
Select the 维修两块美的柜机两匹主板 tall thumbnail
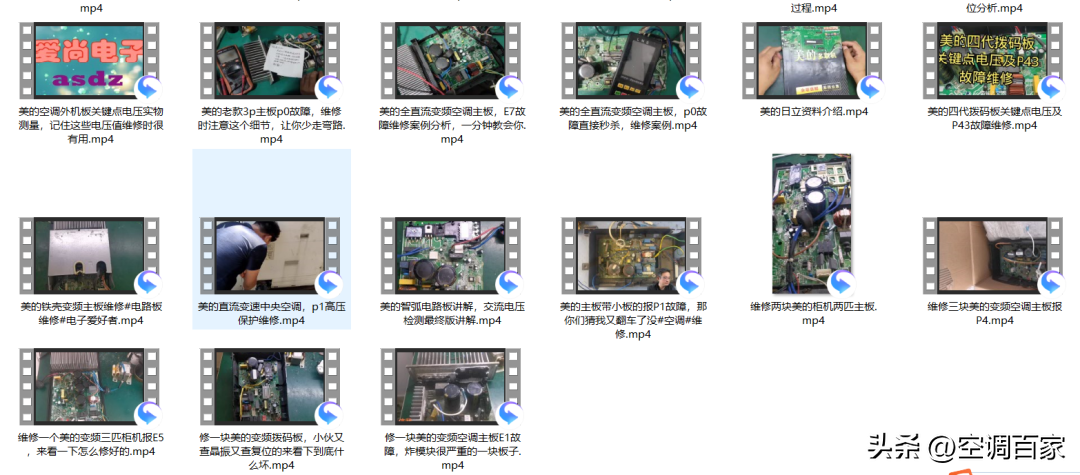[812, 224]
